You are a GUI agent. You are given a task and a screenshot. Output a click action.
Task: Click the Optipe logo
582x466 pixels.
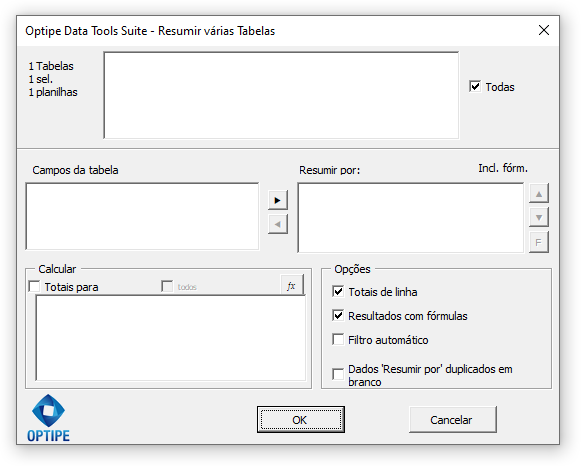tap(48, 418)
